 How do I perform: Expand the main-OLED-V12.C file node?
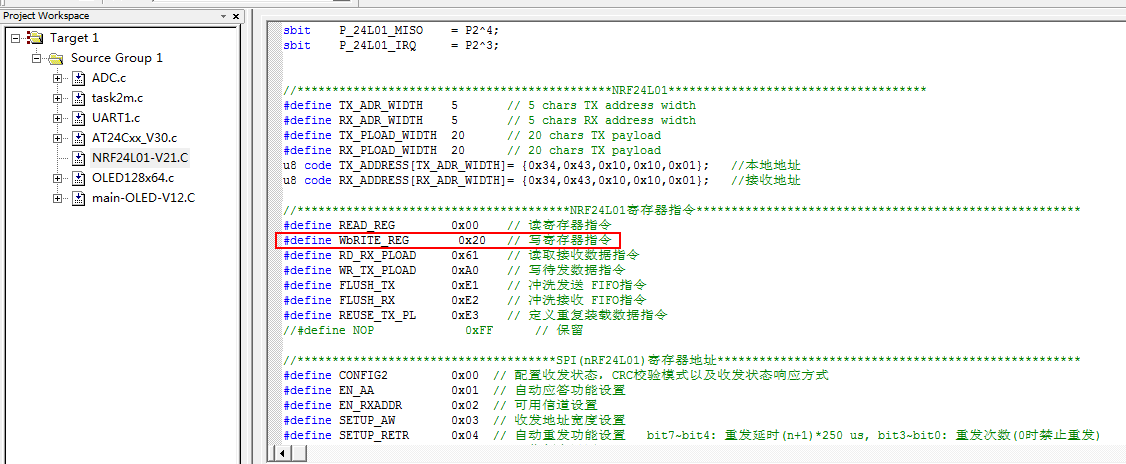click(57, 198)
